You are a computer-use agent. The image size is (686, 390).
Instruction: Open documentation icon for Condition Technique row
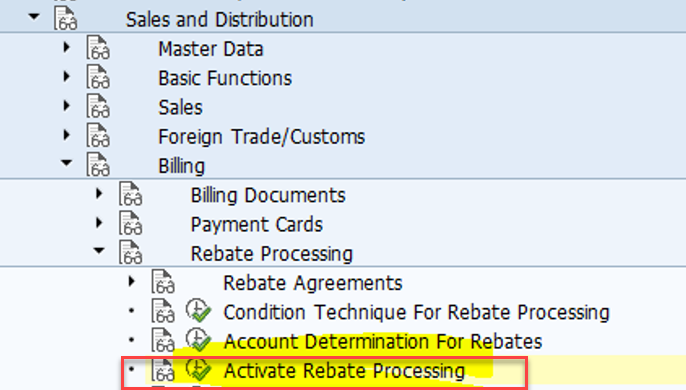pyautogui.click(x=163, y=311)
